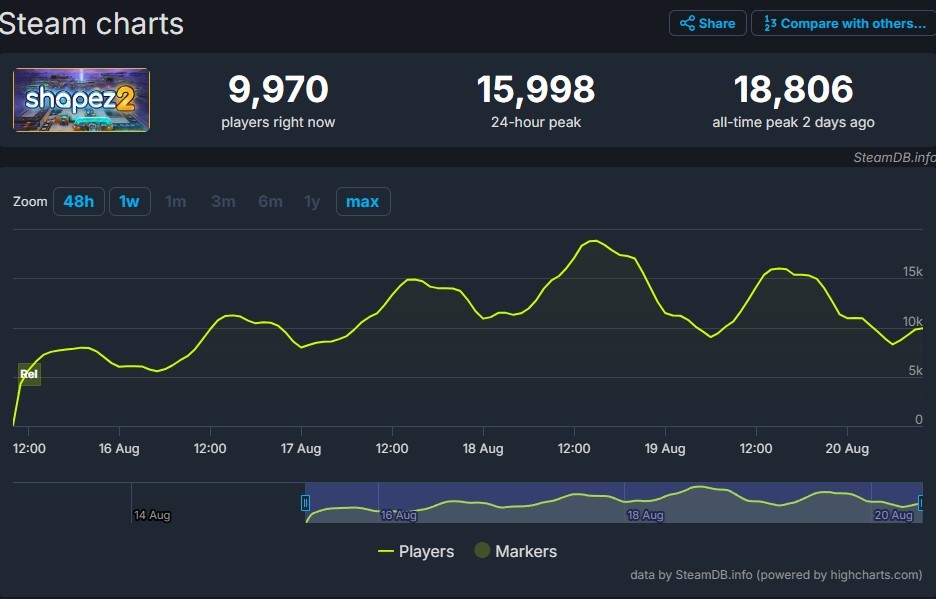Click the 10k y-axis label

click(913, 322)
